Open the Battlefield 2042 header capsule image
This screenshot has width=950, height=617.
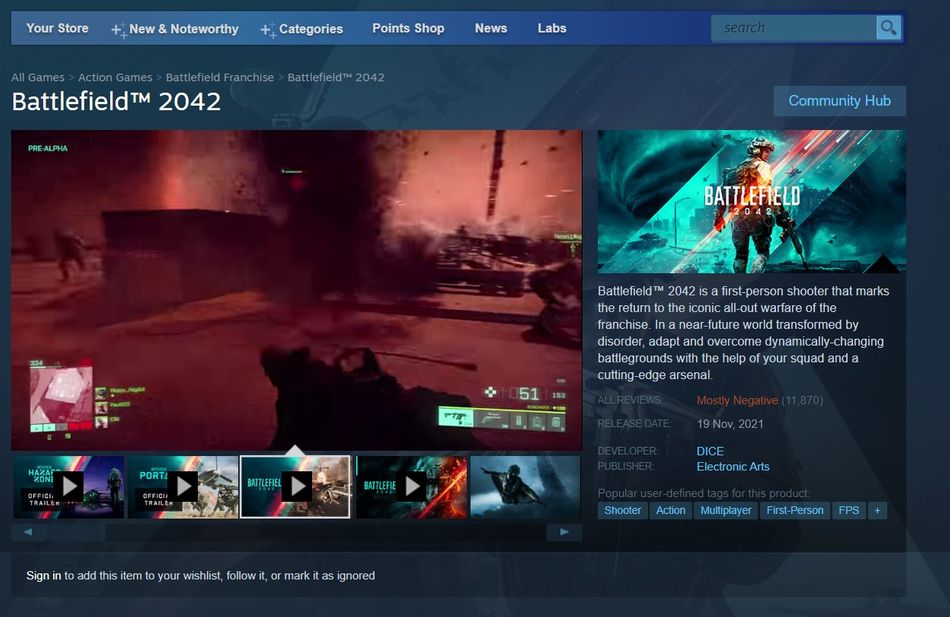coord(752,201)
